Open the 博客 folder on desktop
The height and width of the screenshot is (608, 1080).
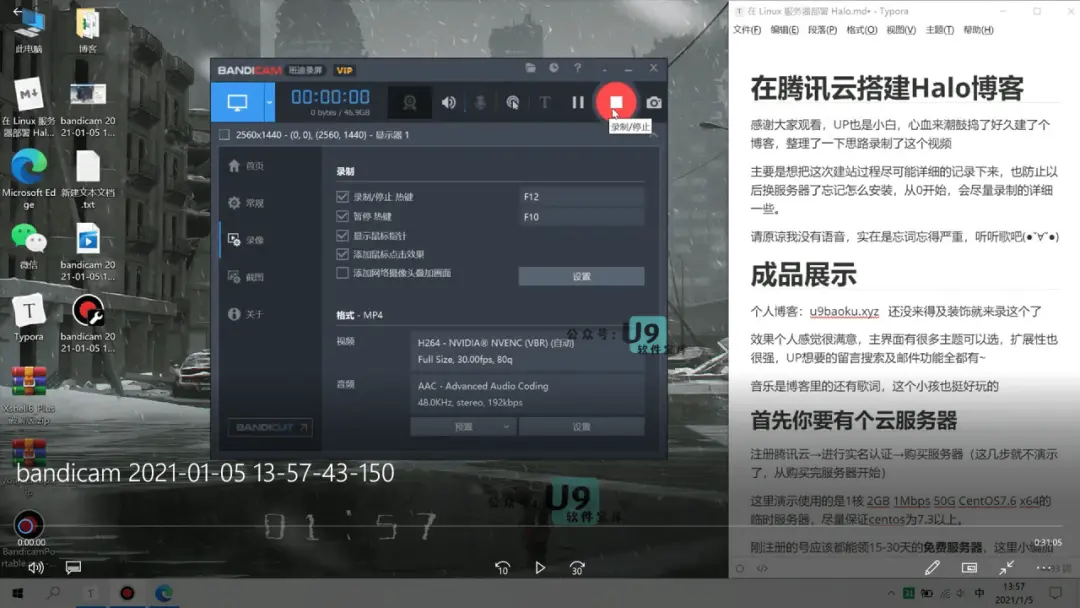click(x=87, y=30)
